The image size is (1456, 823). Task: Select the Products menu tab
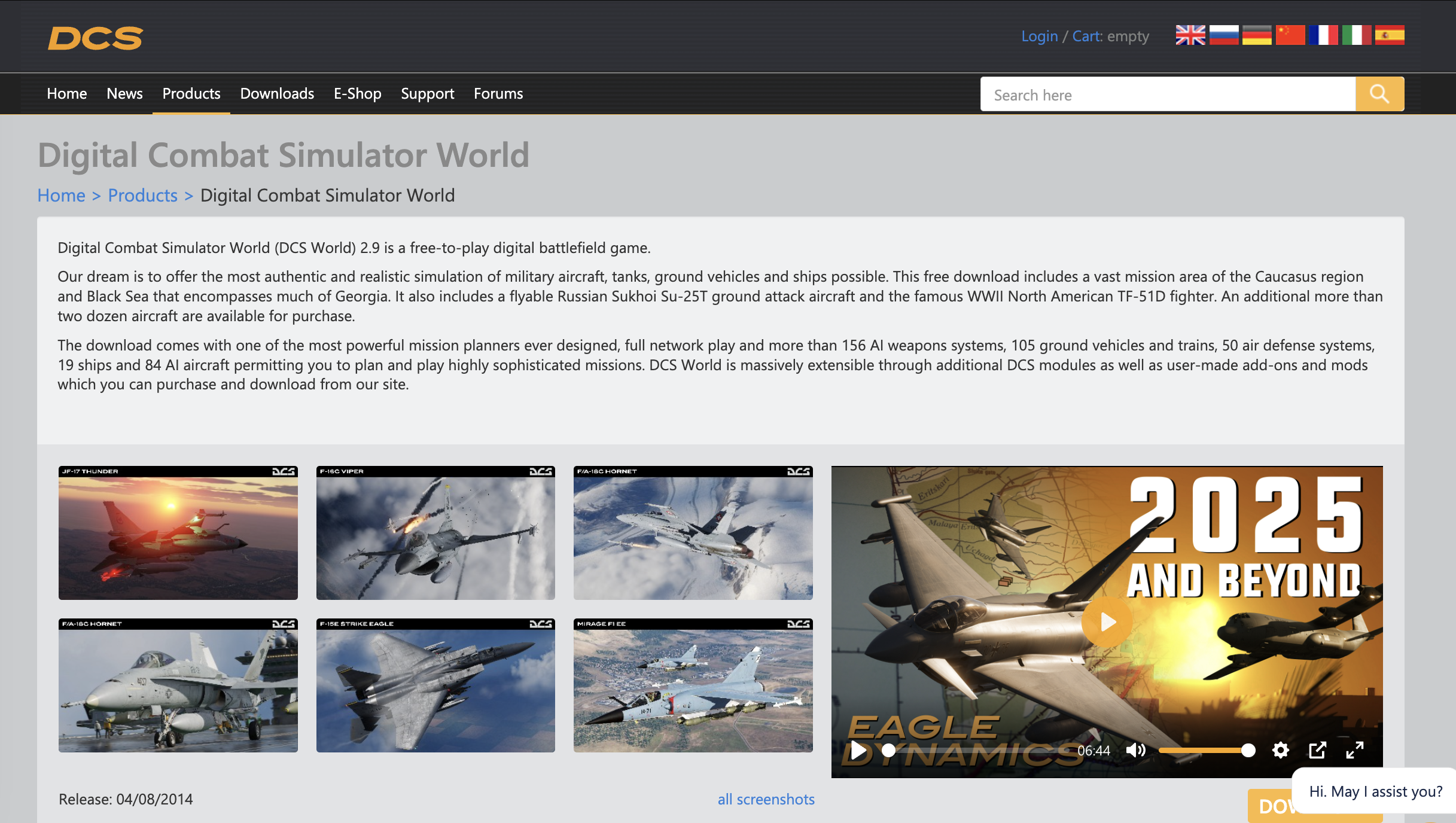(191, 94)
